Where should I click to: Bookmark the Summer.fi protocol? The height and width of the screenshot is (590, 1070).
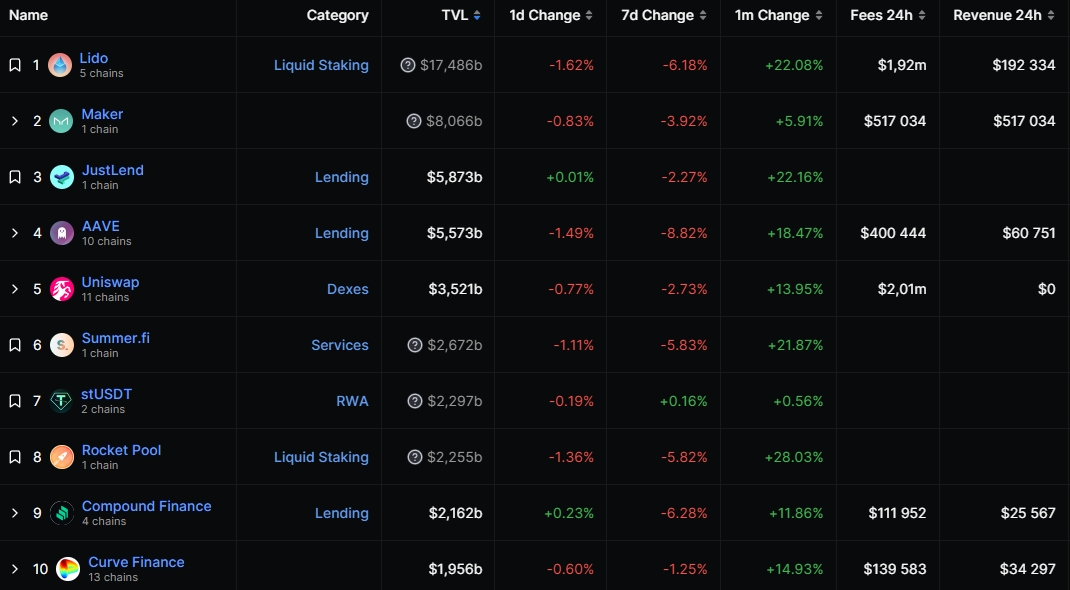(14, 345)
